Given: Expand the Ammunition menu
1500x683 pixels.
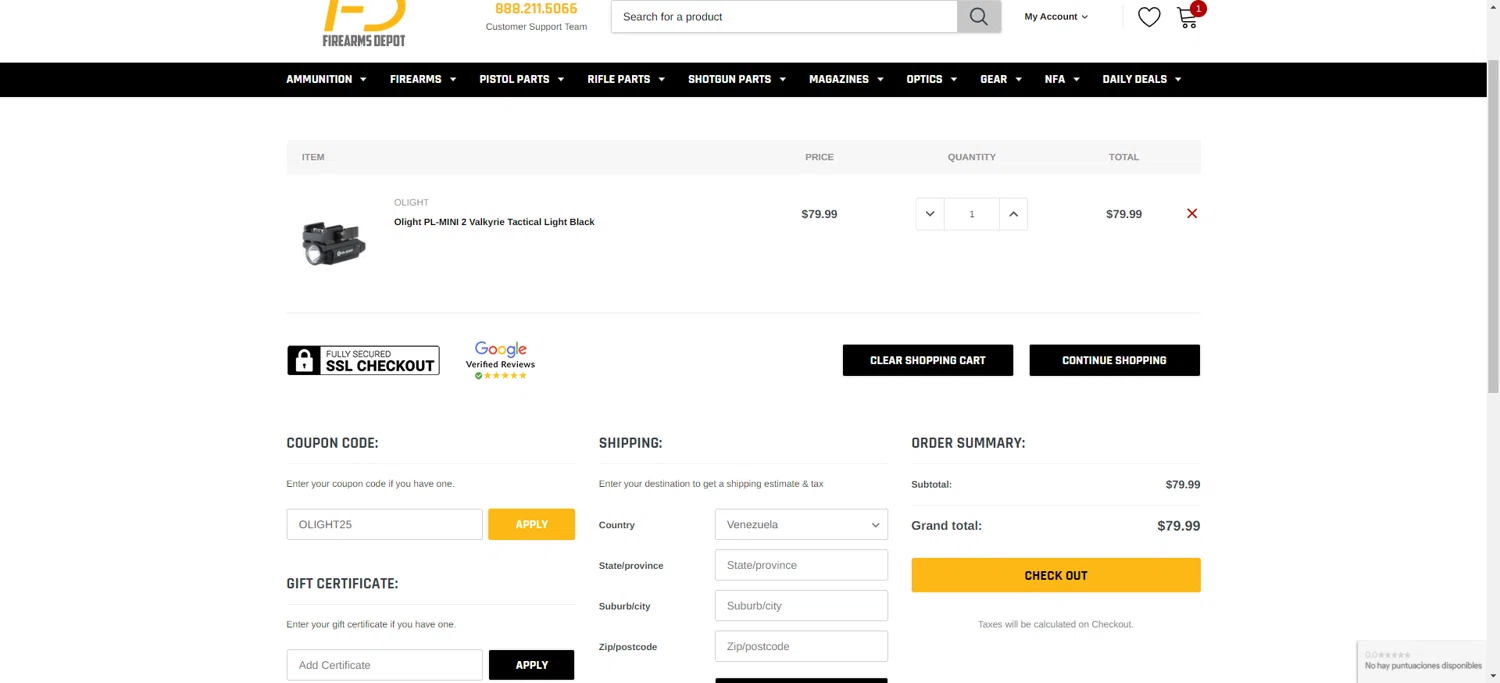Looking at the screenshot, I should click(326, 79).
